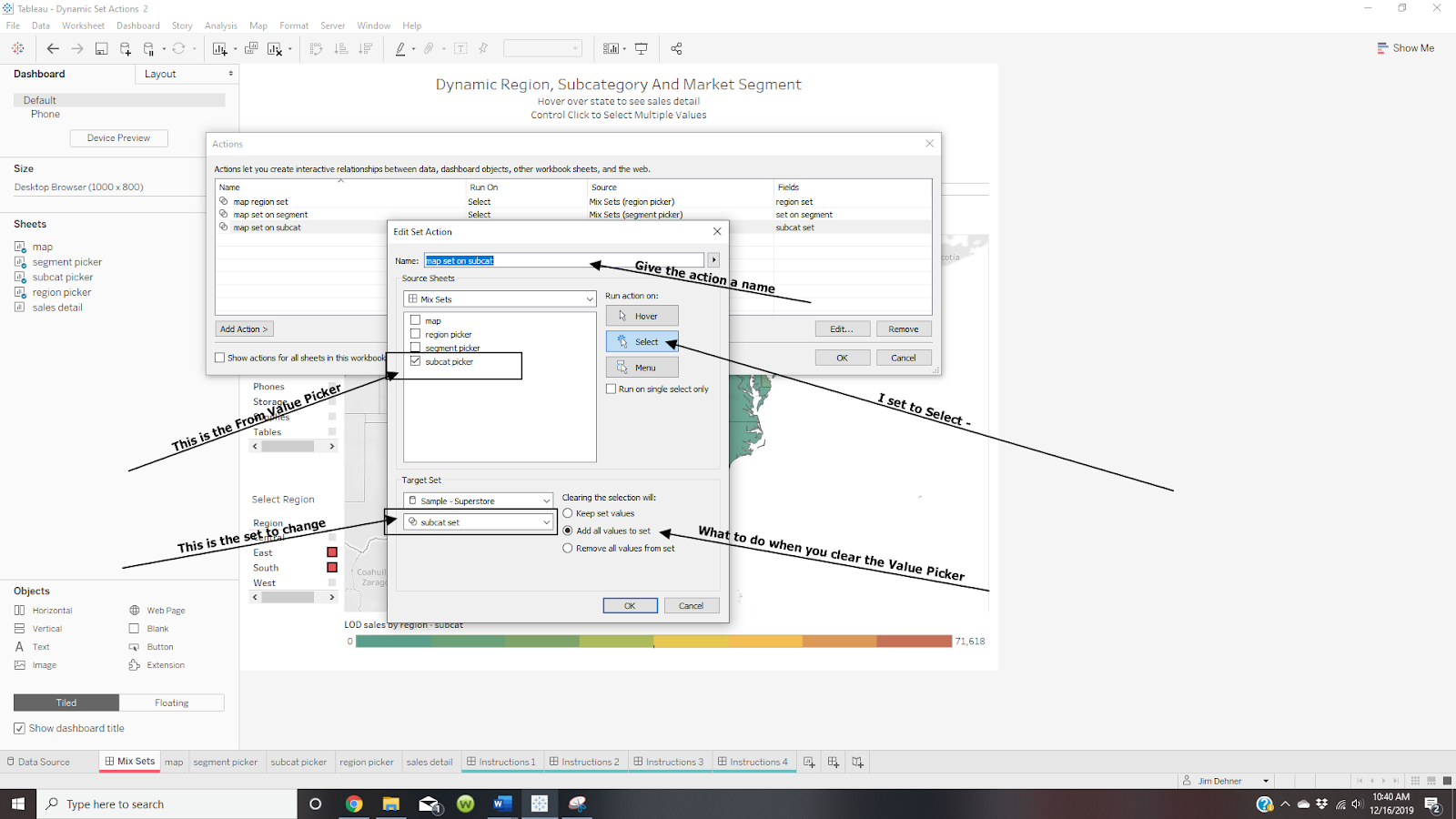Click the Undo back arrow icon
Viewport: 1456px width, 819px height.
pyautogui.click(x=53, y=48)
